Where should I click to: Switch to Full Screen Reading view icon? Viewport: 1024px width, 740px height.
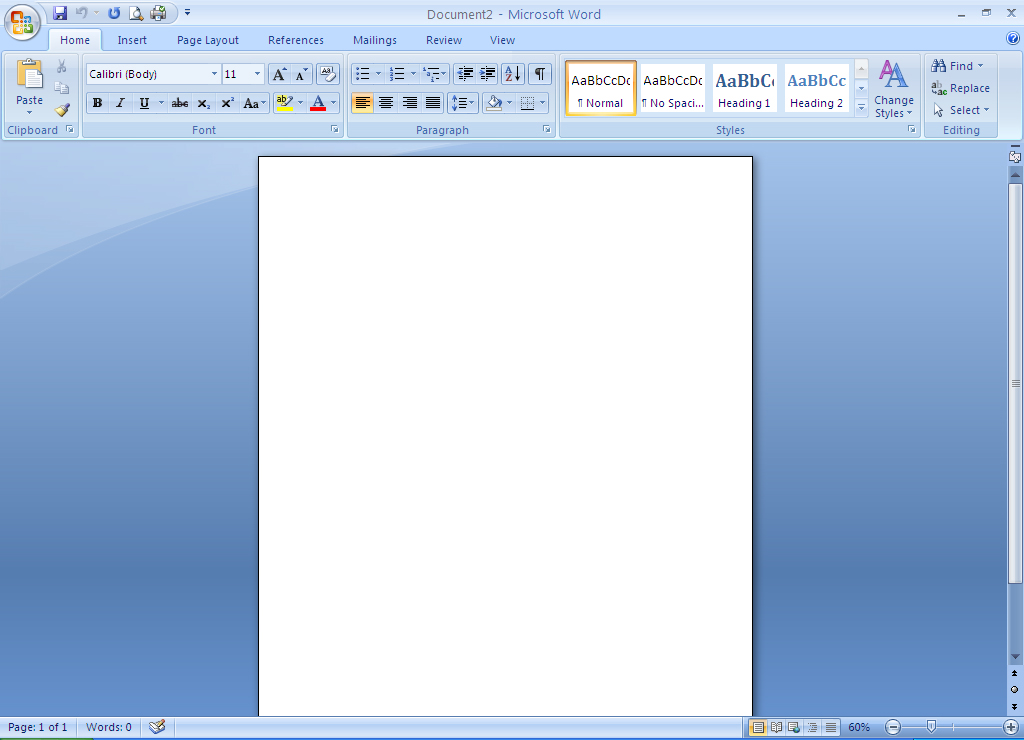(778, 727)
